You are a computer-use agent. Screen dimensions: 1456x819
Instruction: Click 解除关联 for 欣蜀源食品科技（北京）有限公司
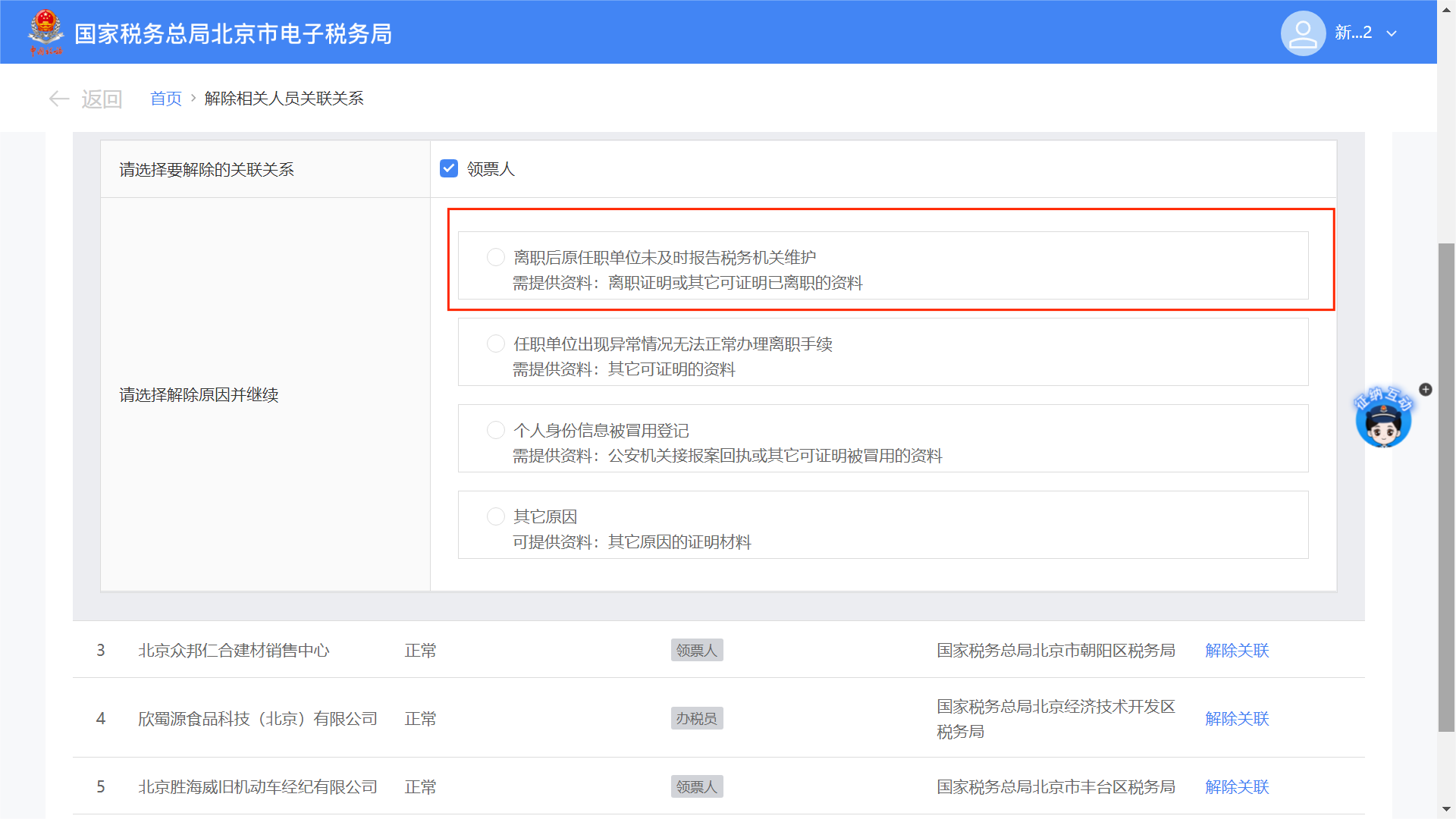[x=1237, y=718]
